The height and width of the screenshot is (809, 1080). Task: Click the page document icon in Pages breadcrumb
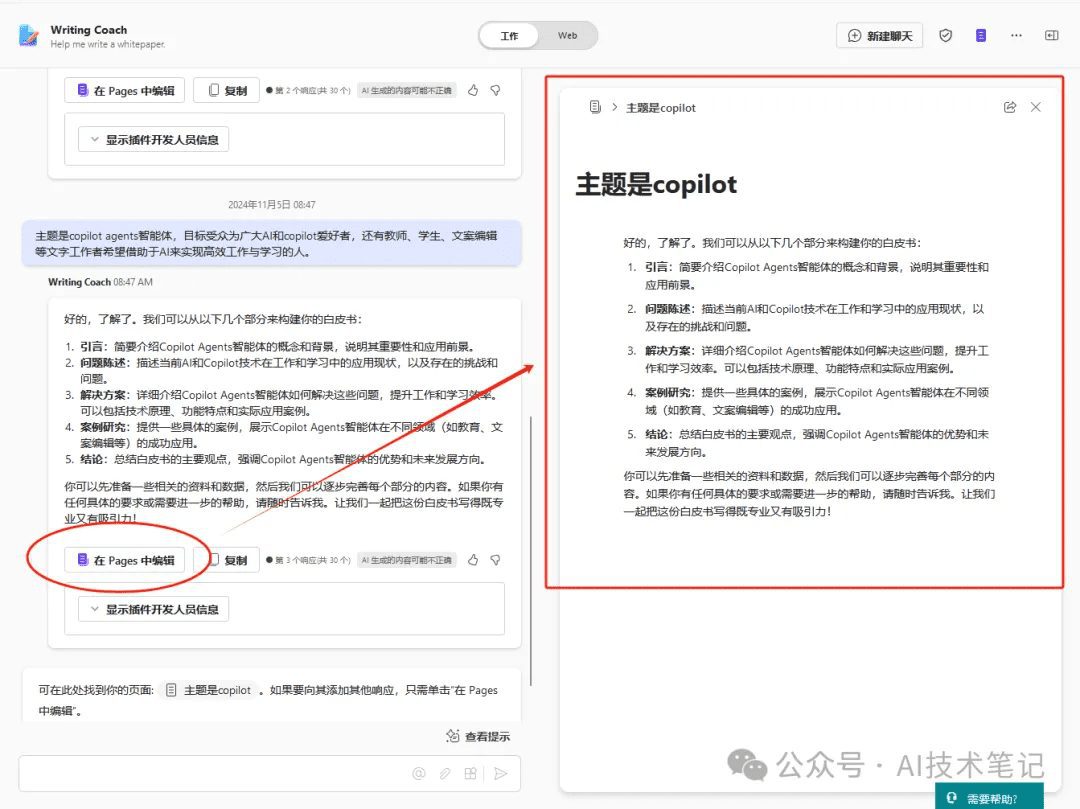595,107
